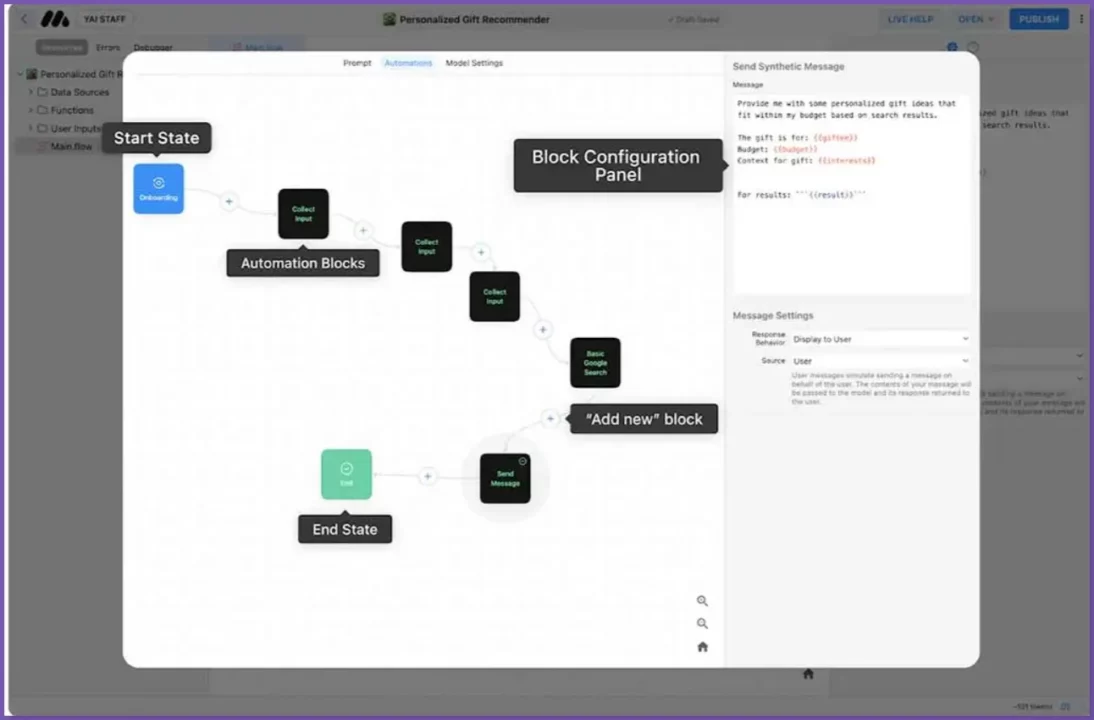This screenshot has height=720, width=1094.
Task: Select the Basic Google Search block
Action: coord(595,363)
